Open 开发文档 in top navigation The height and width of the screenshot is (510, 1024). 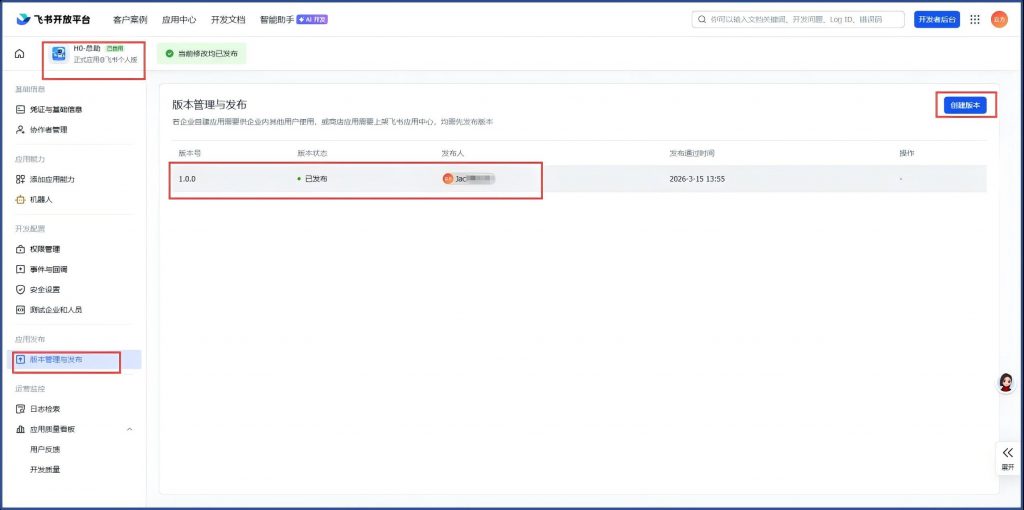click(227, 19)
